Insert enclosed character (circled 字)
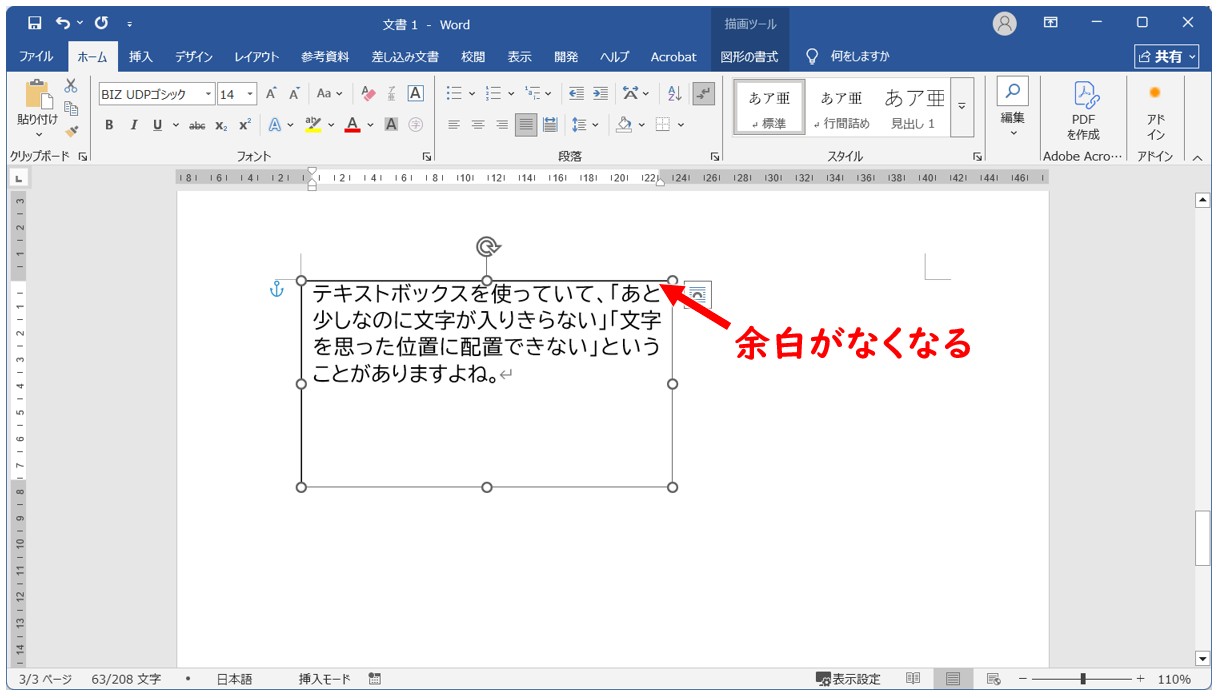Viewport: 1218px width, 698px height. (x=416, y=125)
